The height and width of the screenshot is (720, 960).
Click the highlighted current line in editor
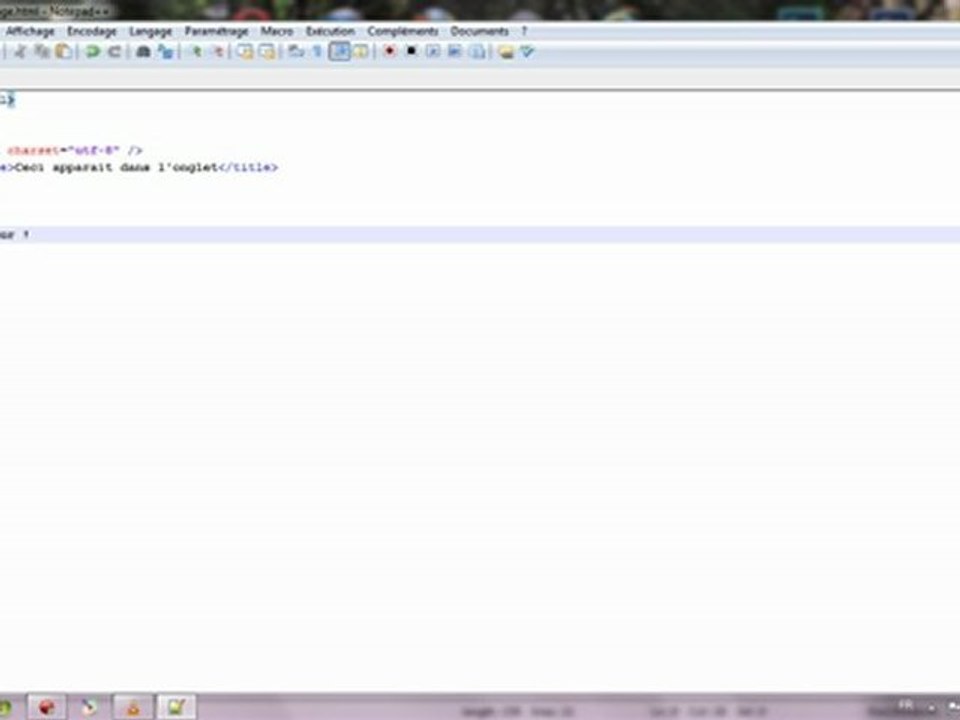(x=480, y=234)
